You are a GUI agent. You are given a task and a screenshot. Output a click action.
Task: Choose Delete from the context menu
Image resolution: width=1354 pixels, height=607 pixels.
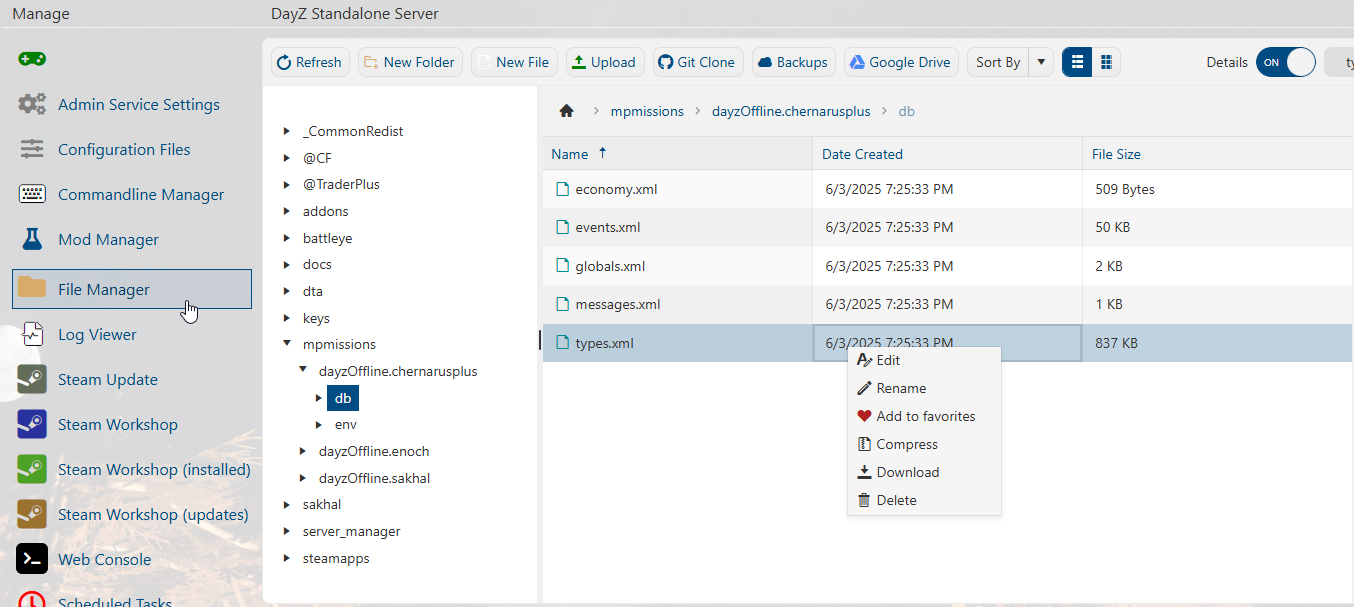(924, 500)
